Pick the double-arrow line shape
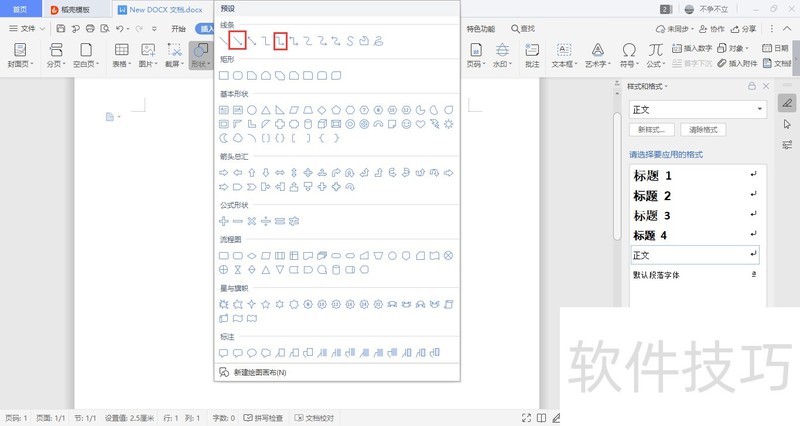This screenshot has width=800, height=426. (252, 41)
